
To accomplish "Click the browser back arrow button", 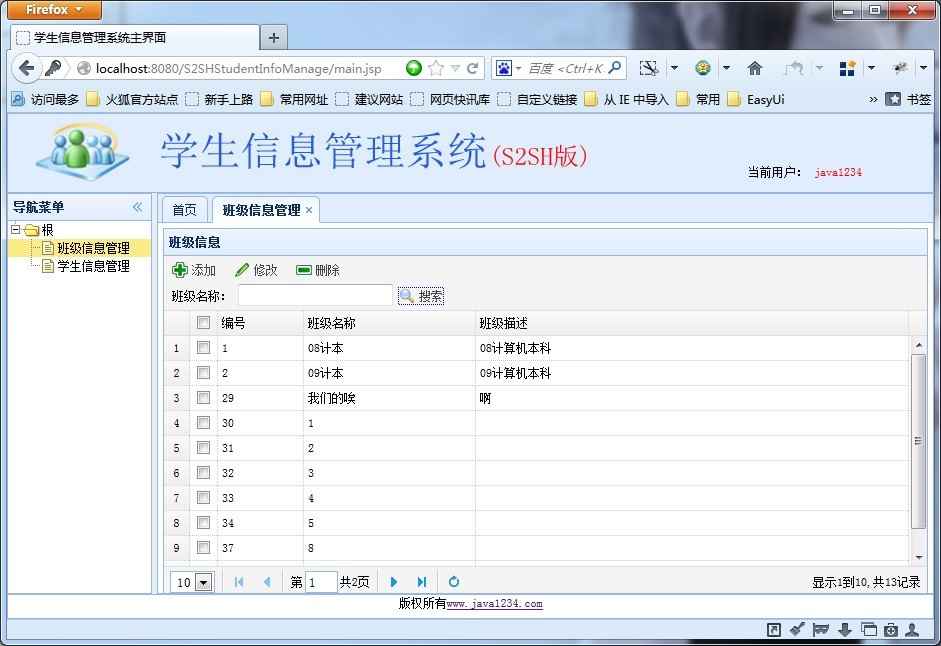I will (x=26, y=68).
